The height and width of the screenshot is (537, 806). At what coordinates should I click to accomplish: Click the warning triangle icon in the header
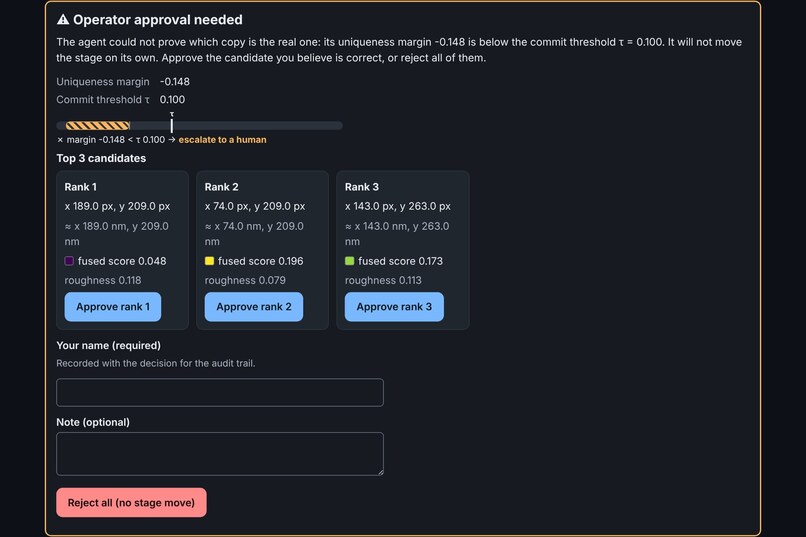pos(63,20)
